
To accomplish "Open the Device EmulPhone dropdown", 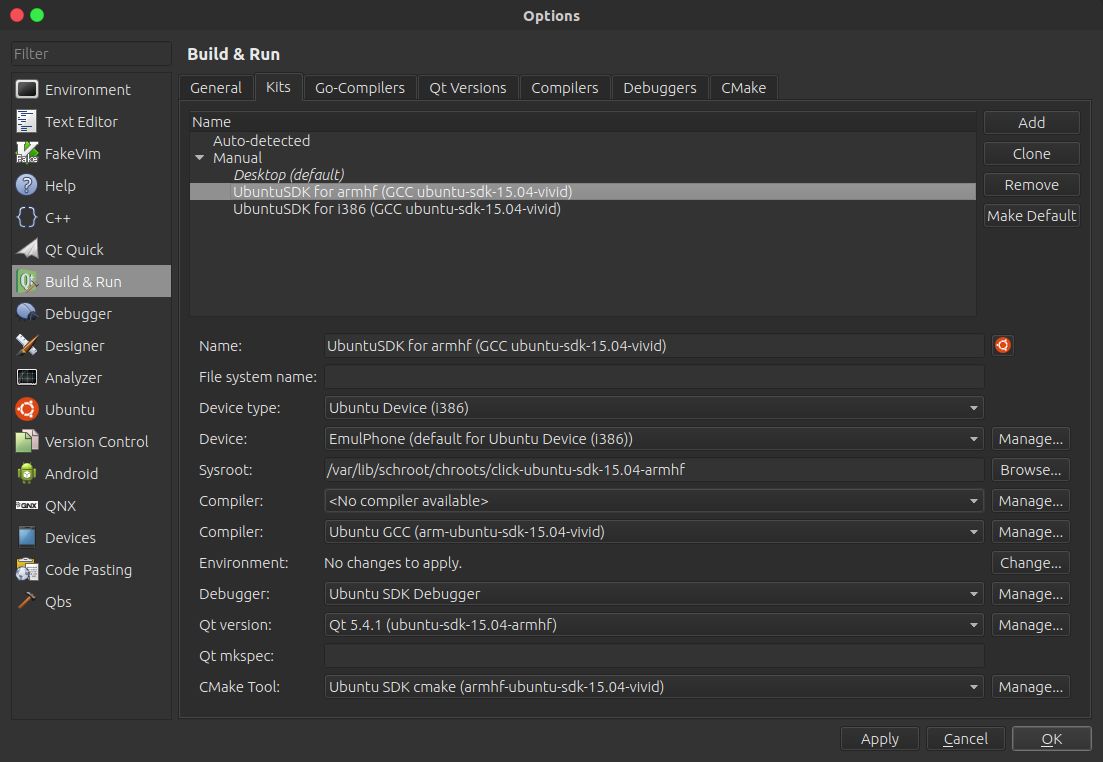I will (x=653, y=439).
